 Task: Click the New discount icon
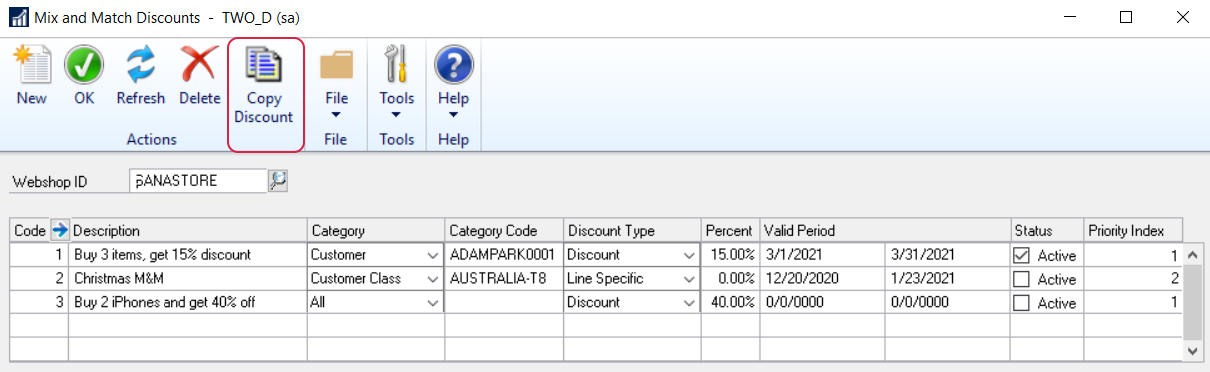(31, 66)
